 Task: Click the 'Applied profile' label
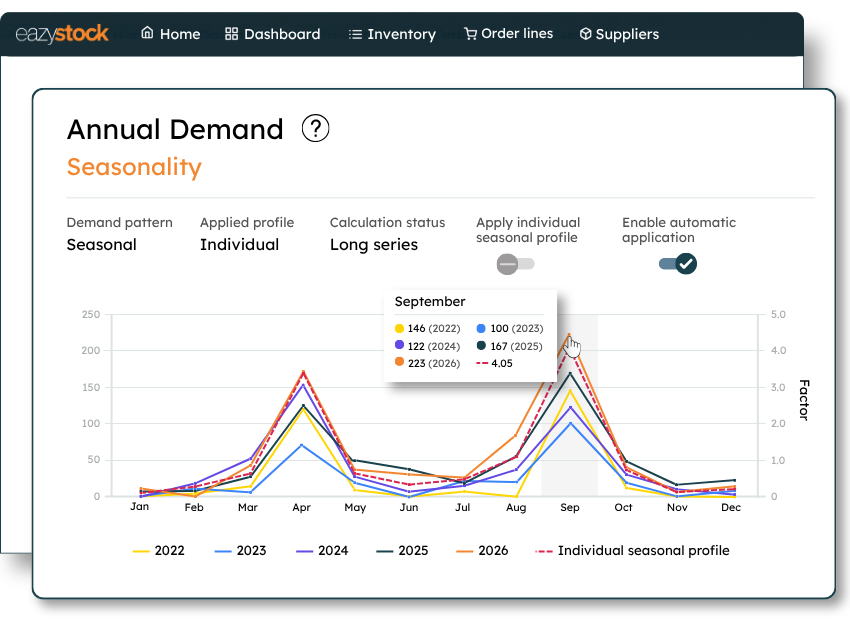[x=247, y=223]
